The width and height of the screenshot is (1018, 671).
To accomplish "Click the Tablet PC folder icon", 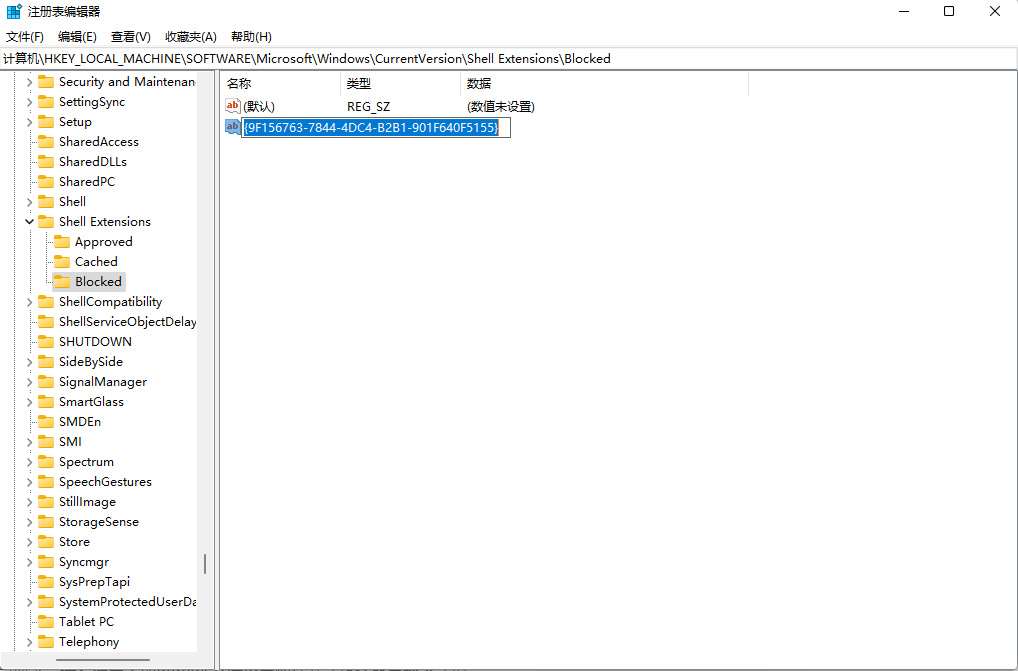I will pyautogui.click(x=46, y=622).
